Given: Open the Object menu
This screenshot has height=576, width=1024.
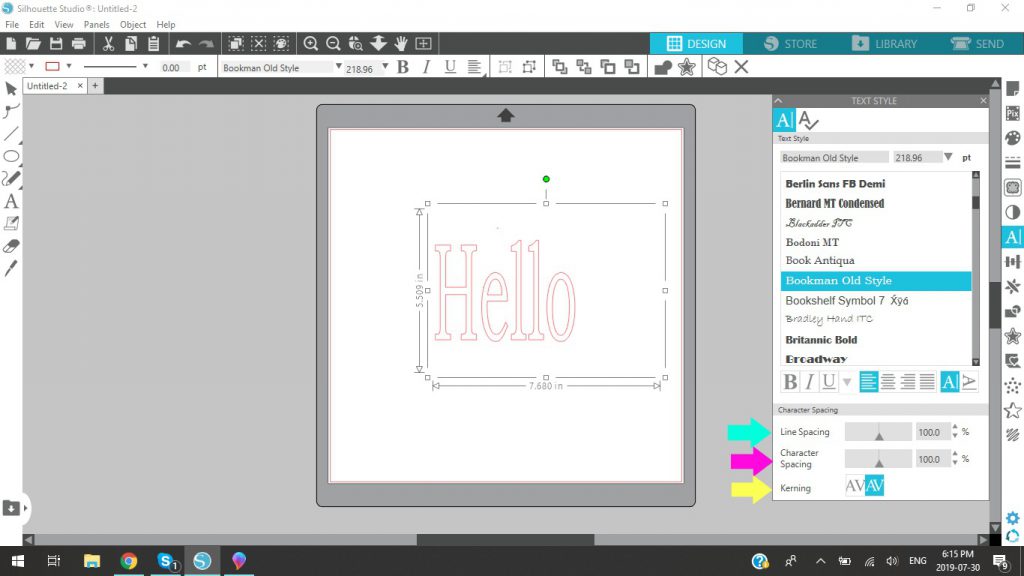Looking at the screenshot, I should tap(133, 25).
